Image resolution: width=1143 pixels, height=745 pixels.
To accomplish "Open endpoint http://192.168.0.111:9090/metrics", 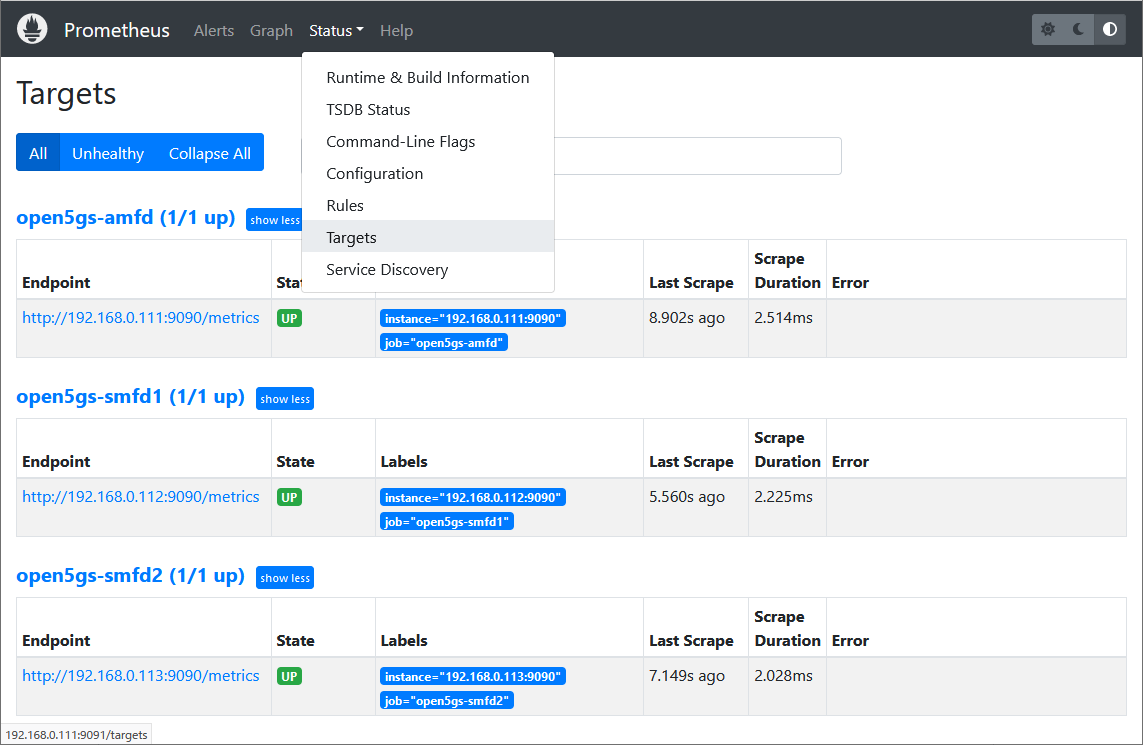I will coord(141,318).
